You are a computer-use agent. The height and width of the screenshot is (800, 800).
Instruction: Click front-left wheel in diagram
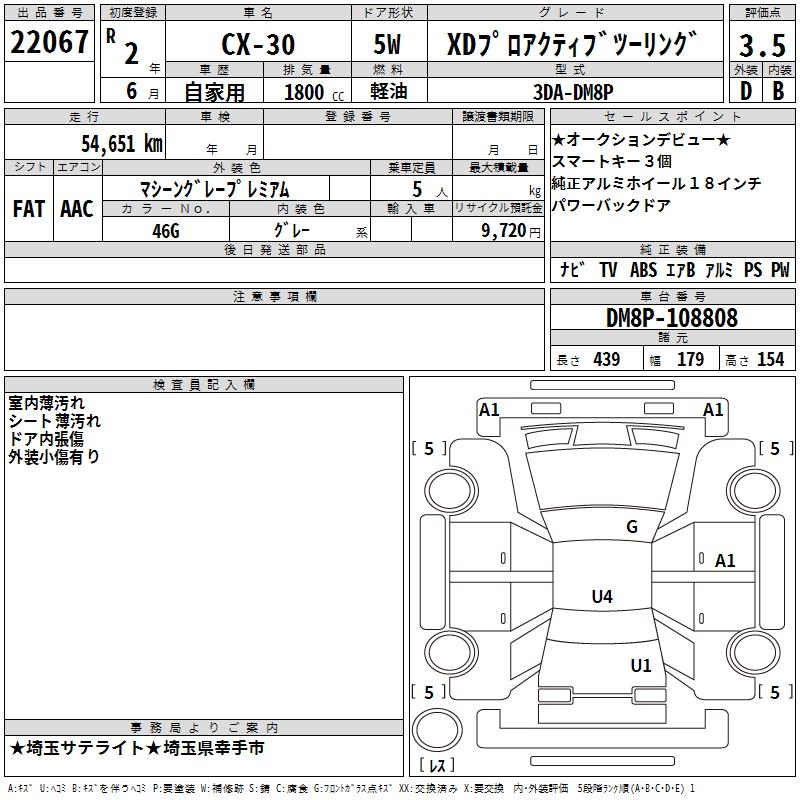click(451, 491)
